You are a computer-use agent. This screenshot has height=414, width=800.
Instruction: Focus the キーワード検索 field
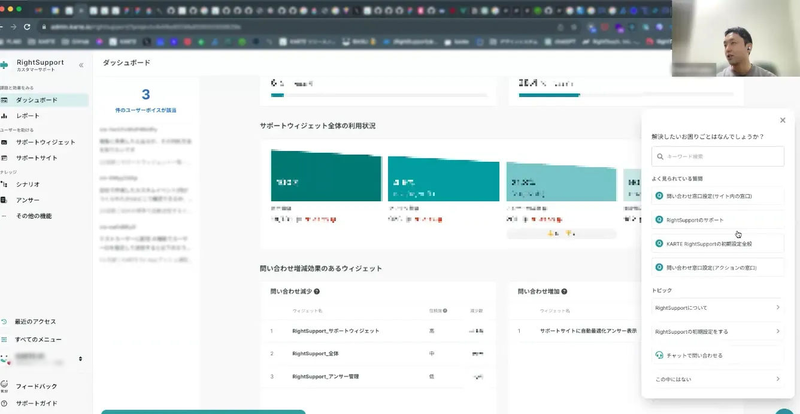pyautogui.click(x=717, y=157)
